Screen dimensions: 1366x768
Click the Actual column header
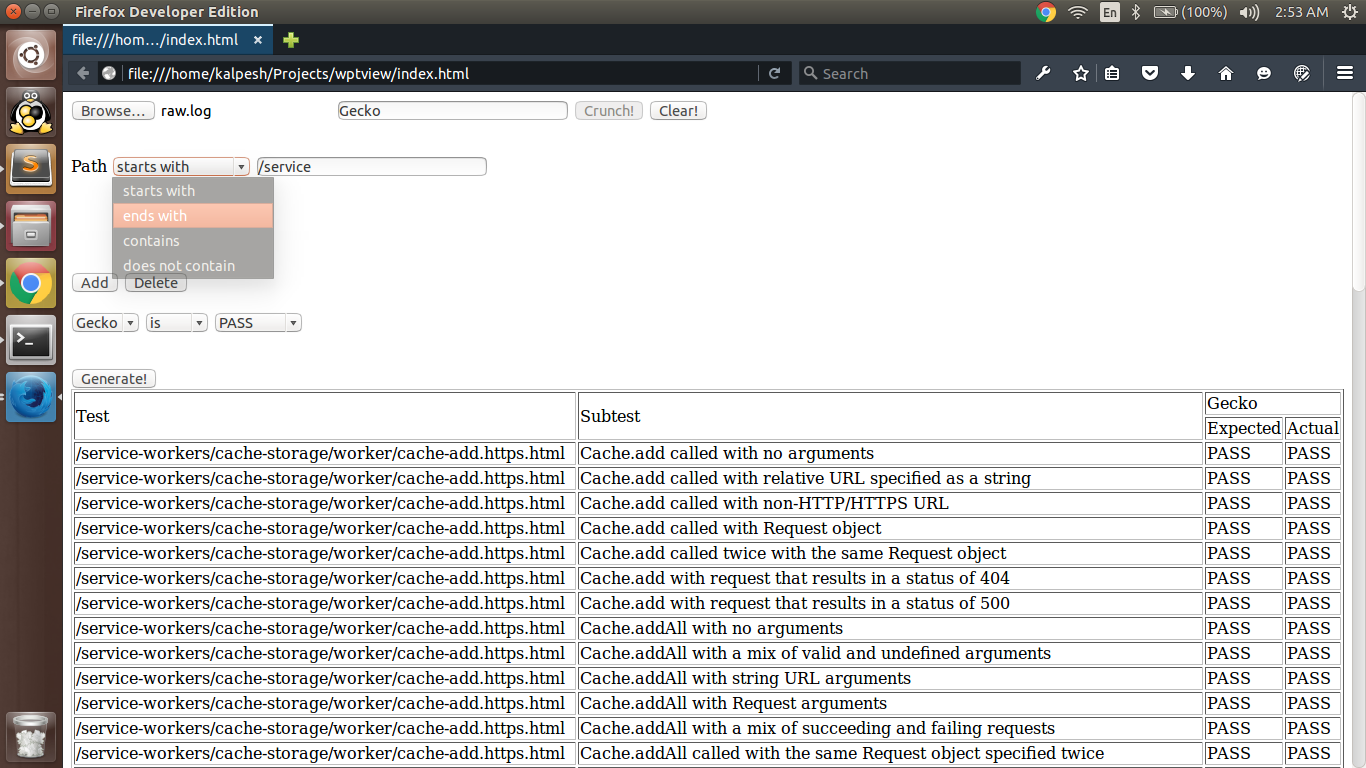(x=1313, y=428)
